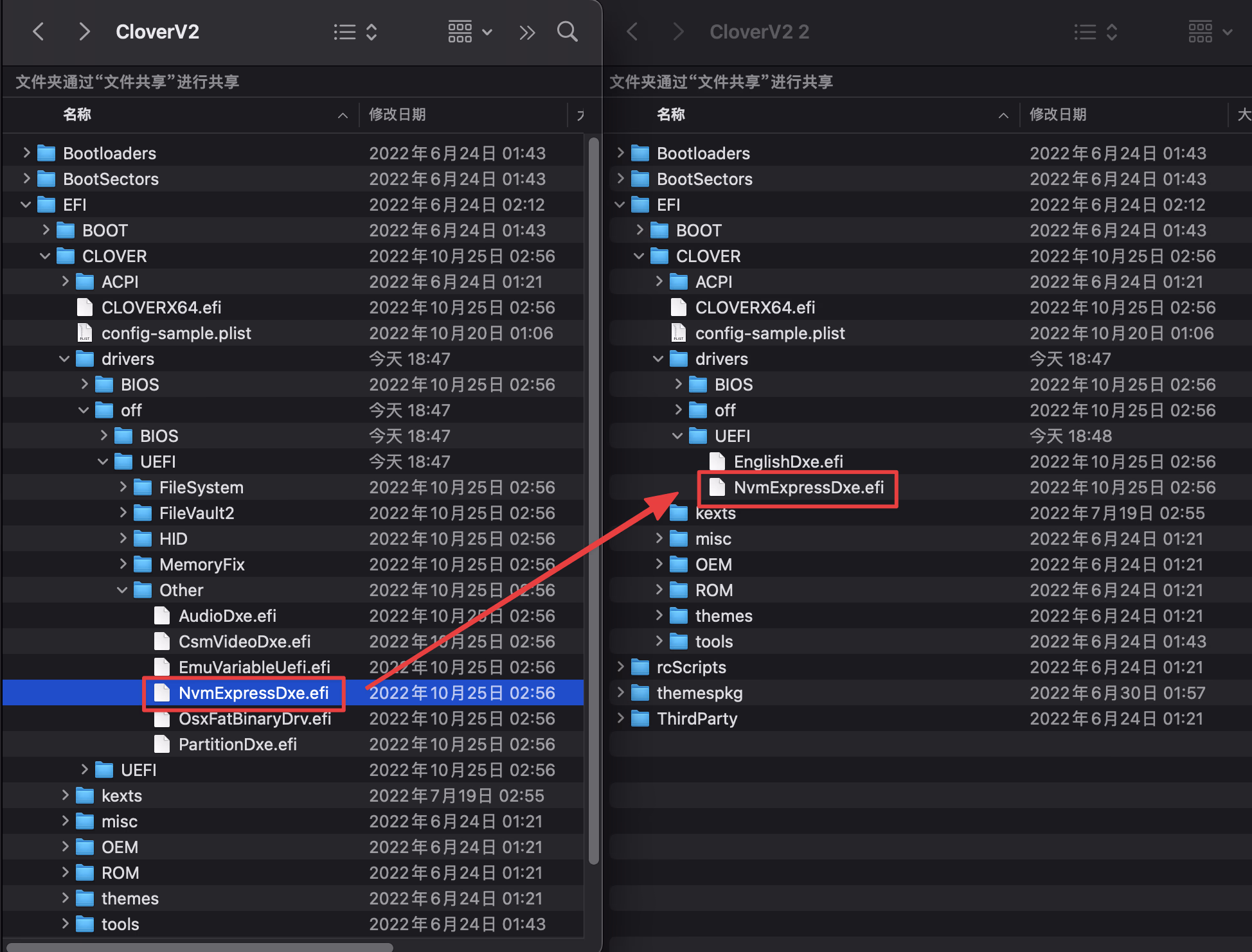Click CLOVERX64.efi file icon in left pane
This screenshot has height=952, width=1252.
click(x=84, y=308)
